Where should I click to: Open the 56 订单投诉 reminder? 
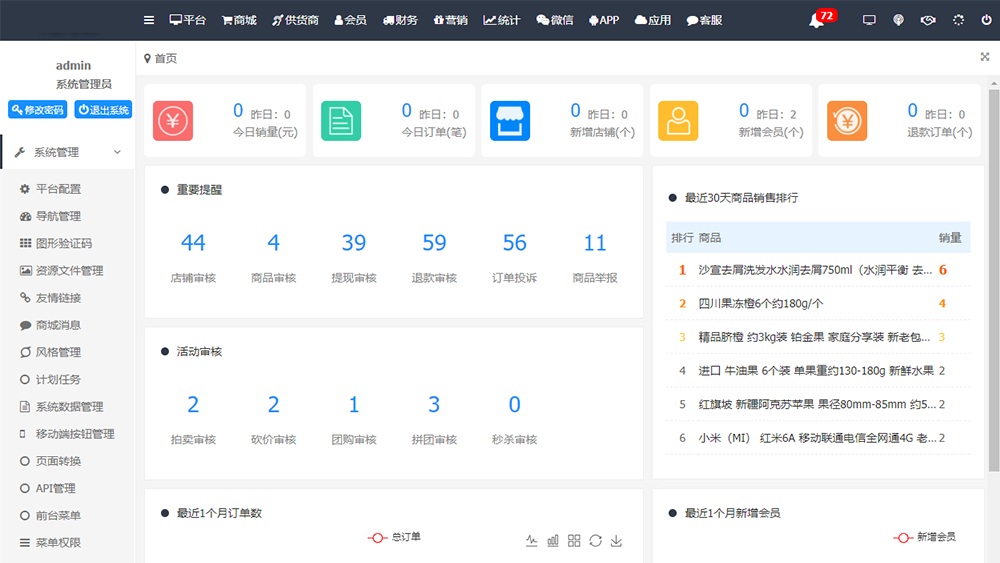pyautogui.click(x=515, y=257)
